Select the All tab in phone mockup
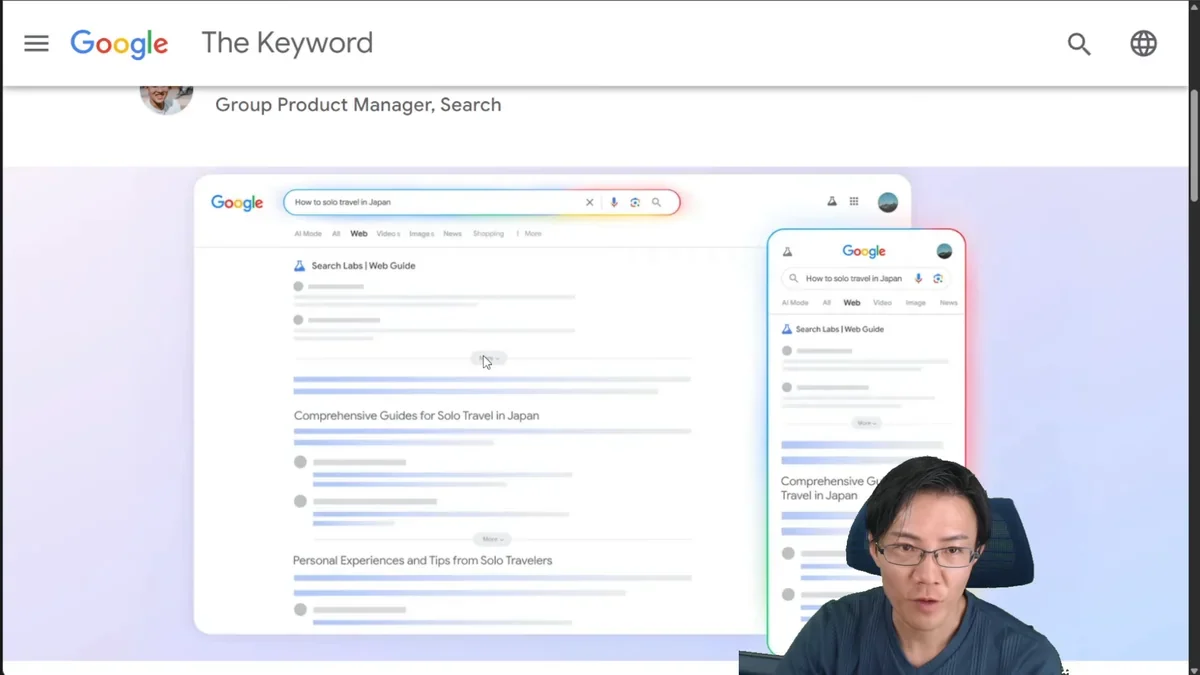The height and width of the screenshot is (675, 1200). [827, 303]
